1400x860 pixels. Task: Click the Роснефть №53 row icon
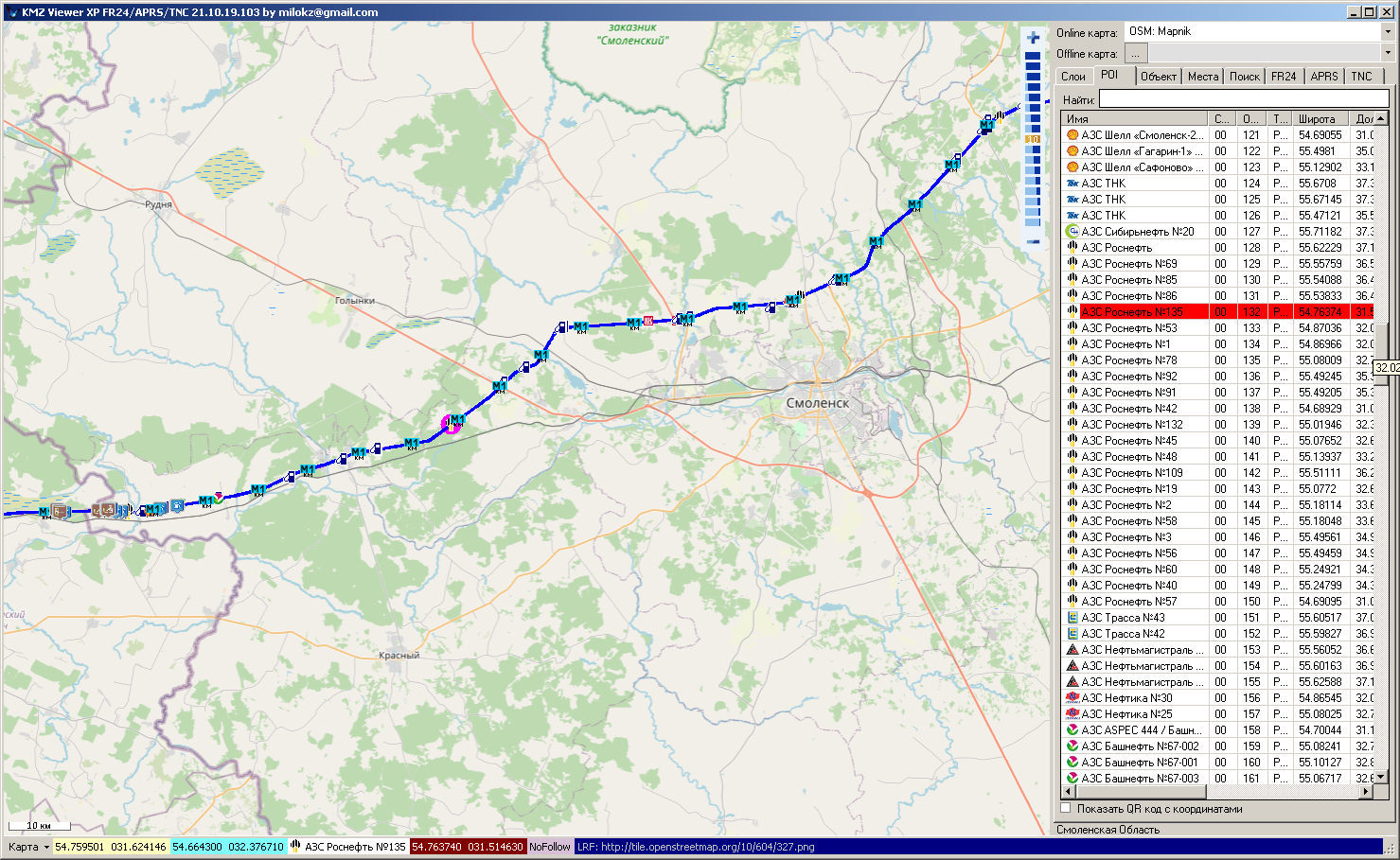pyautogui.click(x=1072, y=328)
